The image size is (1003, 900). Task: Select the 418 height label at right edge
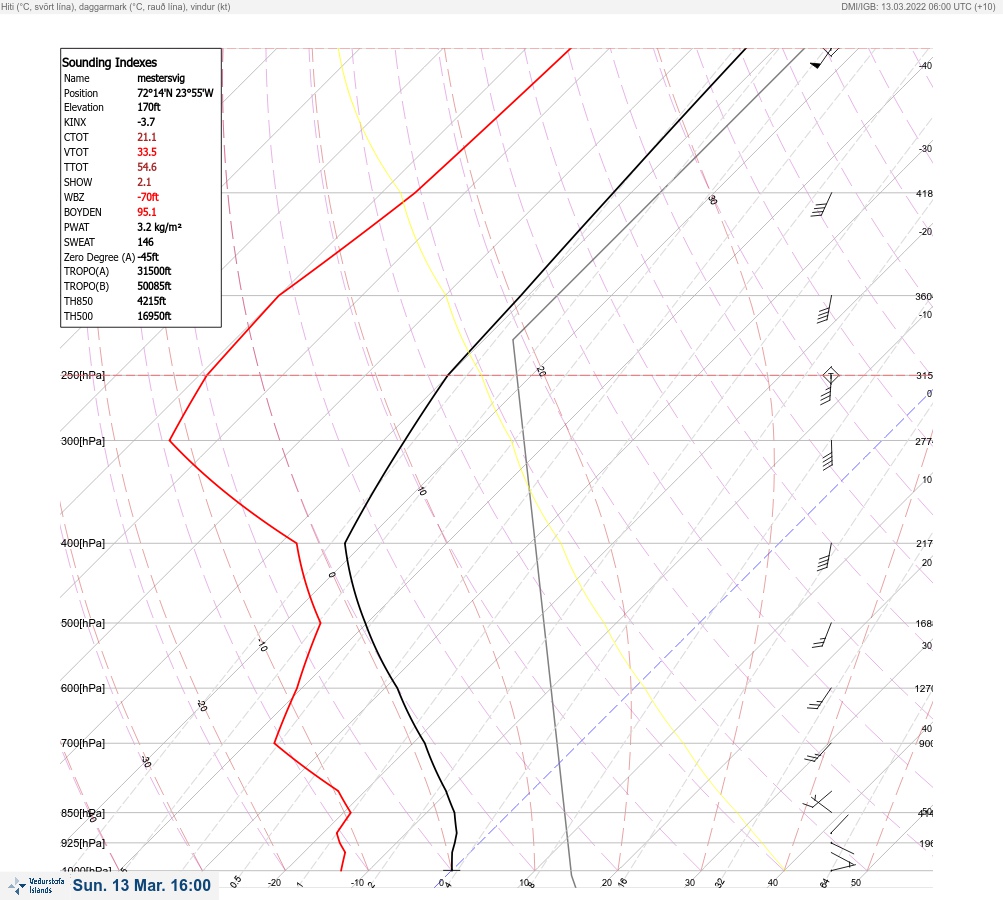coord(924,193)
